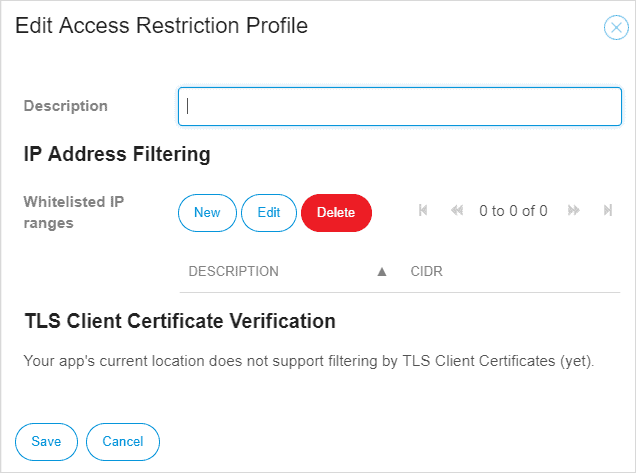Add a New whitelisted IP range
The height and width of the screenshot is (473, 636).
coord(207,212)
